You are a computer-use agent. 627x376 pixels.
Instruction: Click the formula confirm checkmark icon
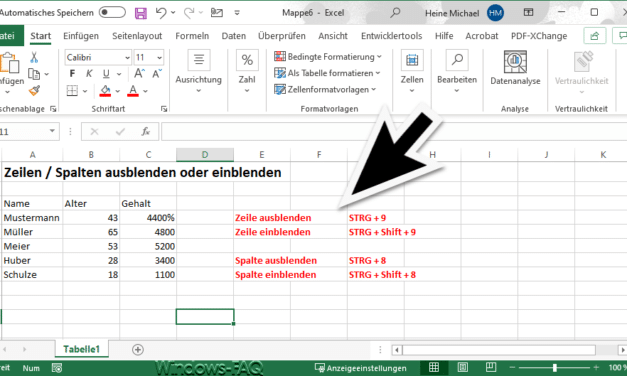(x=120, y=132)
